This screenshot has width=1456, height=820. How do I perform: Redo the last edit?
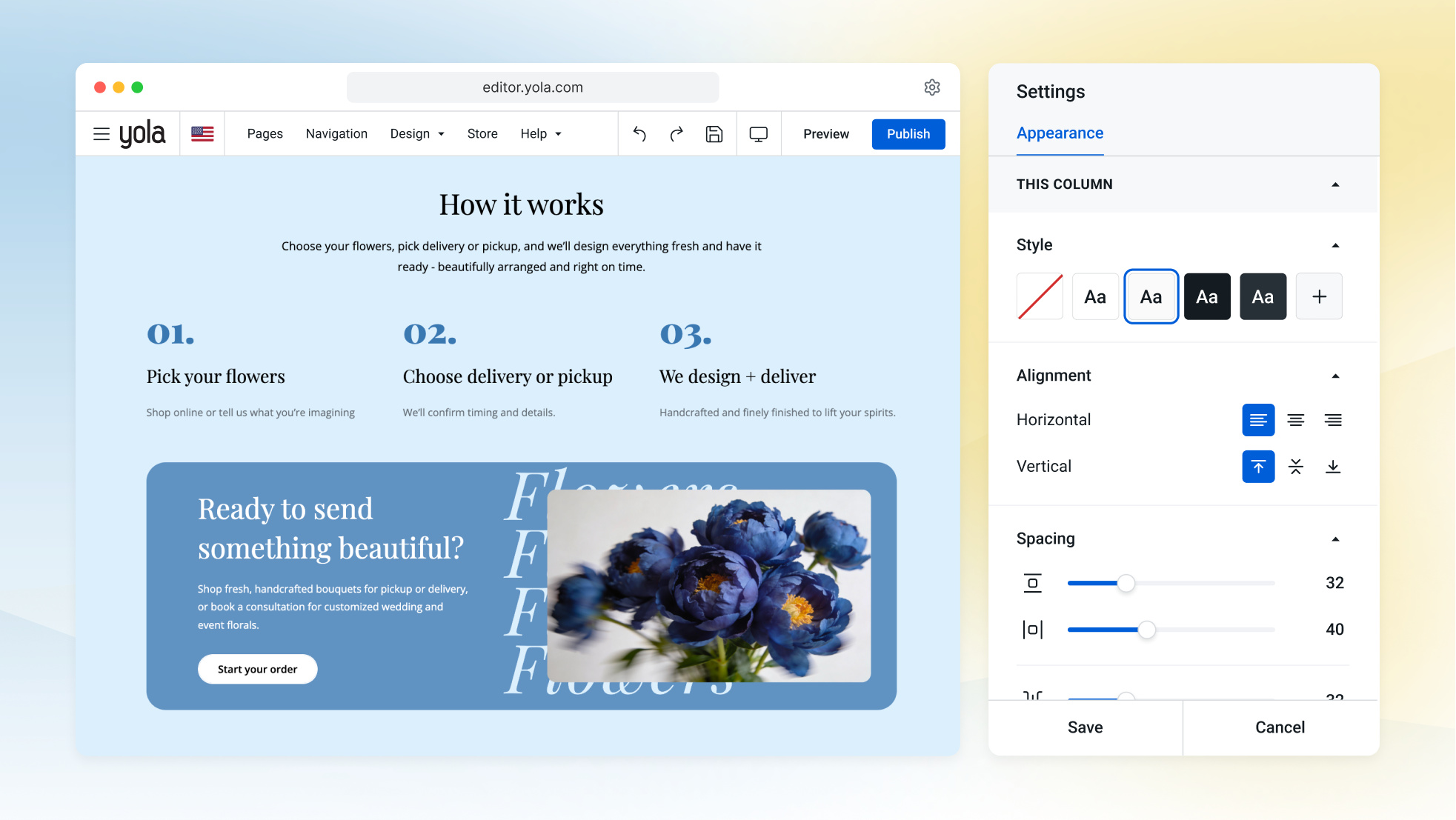coord(677,134)
